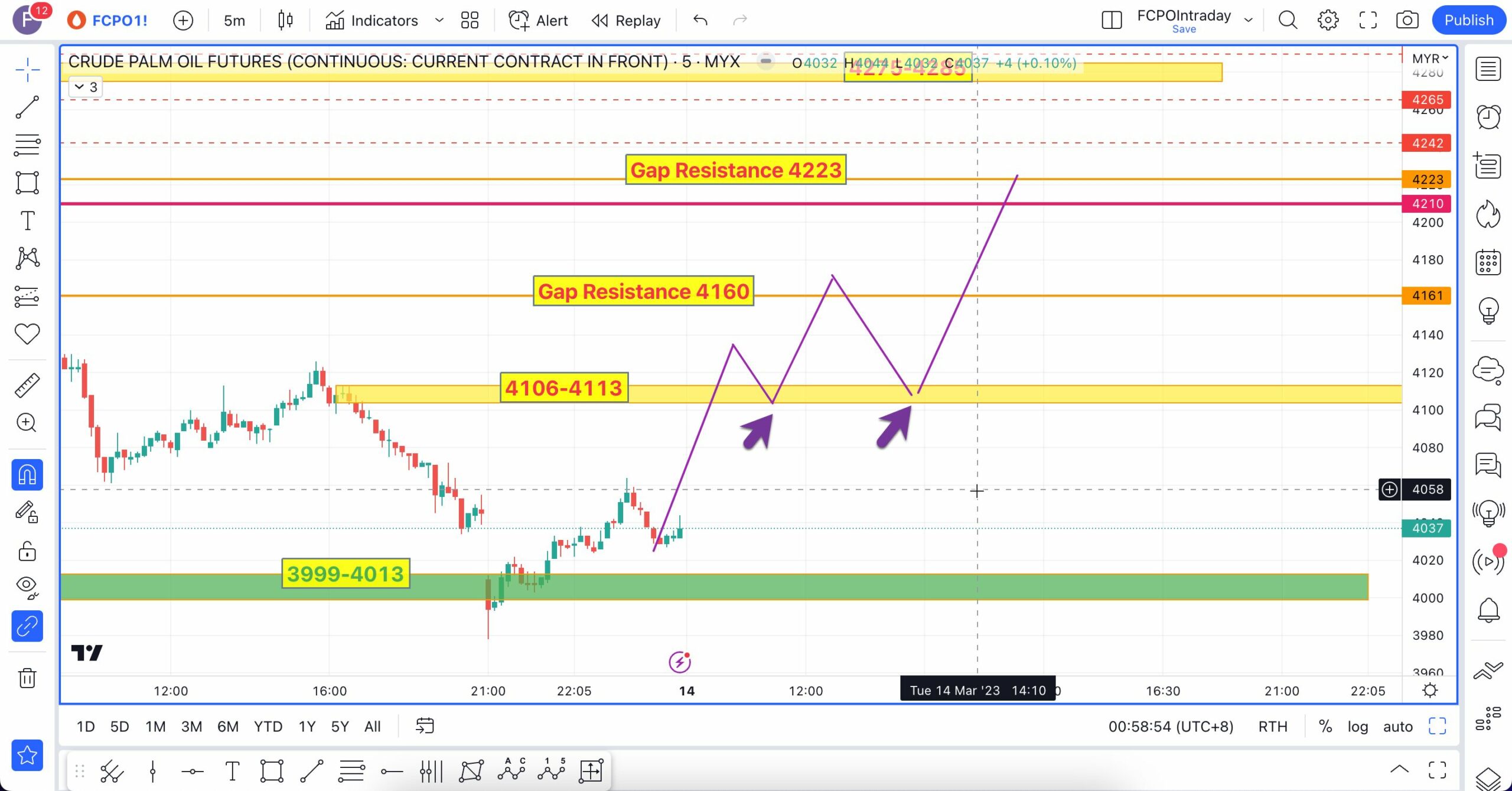Click the 4210 pink price label
This screenshot has height=791, width=1512.
click(x=1426, y=204)
